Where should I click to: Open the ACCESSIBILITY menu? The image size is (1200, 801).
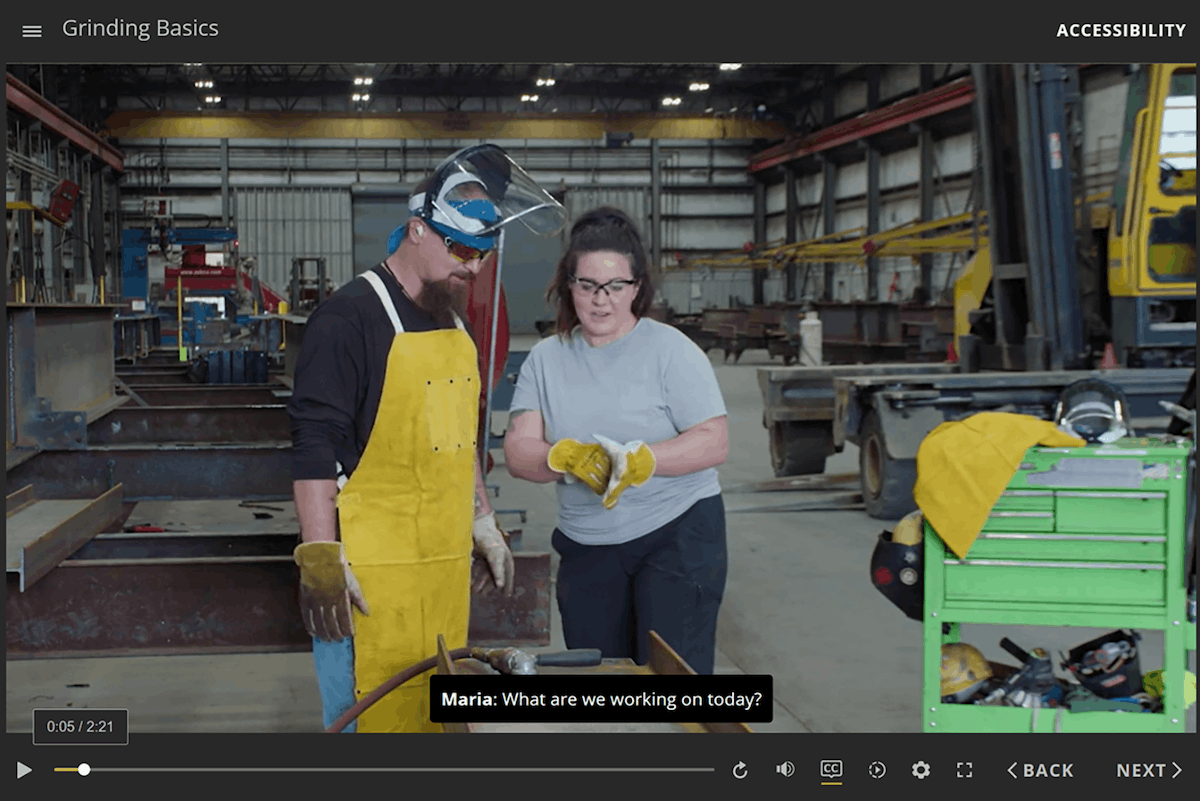[x=1120, y=31]
